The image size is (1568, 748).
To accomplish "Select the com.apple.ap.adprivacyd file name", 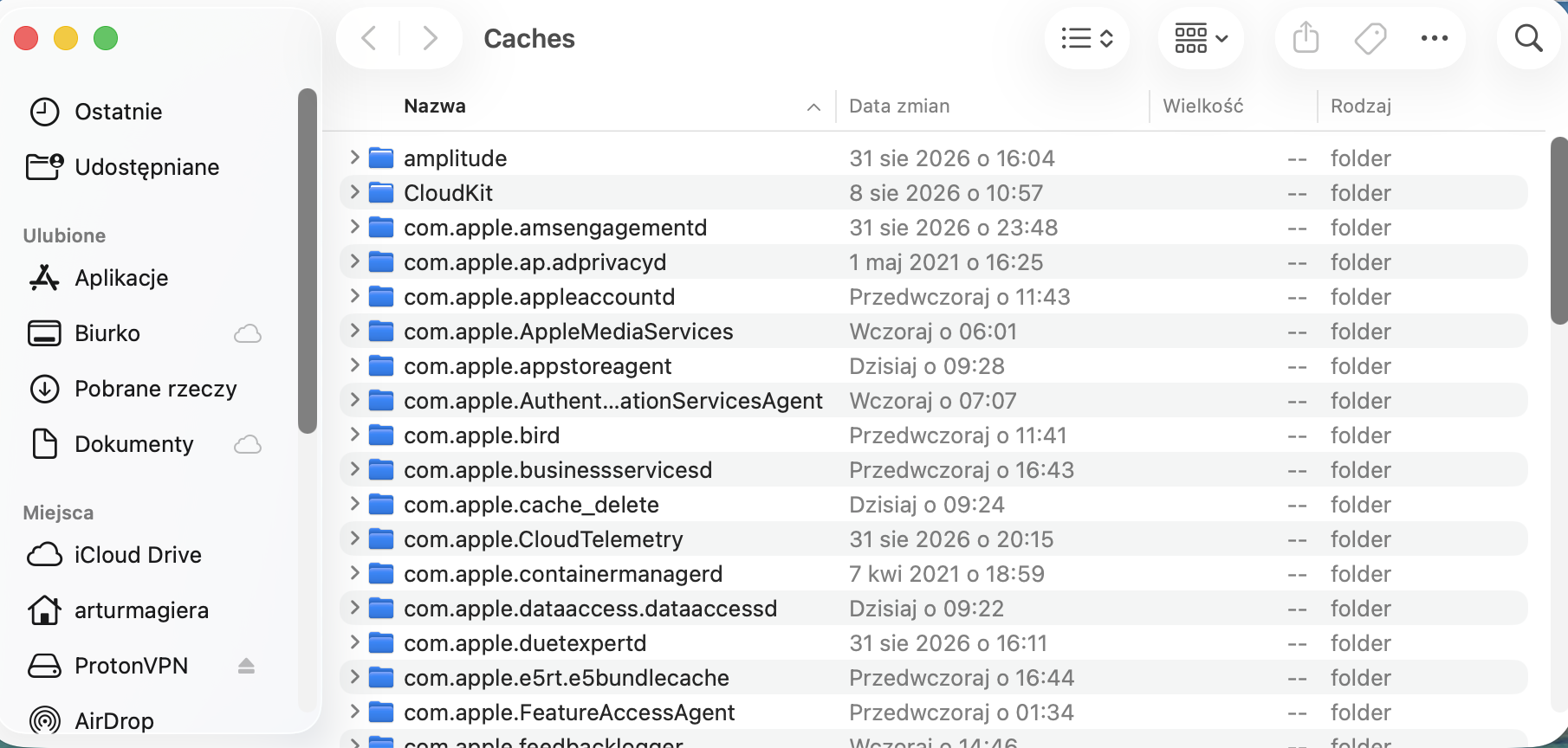I will [x=535, y=262].
